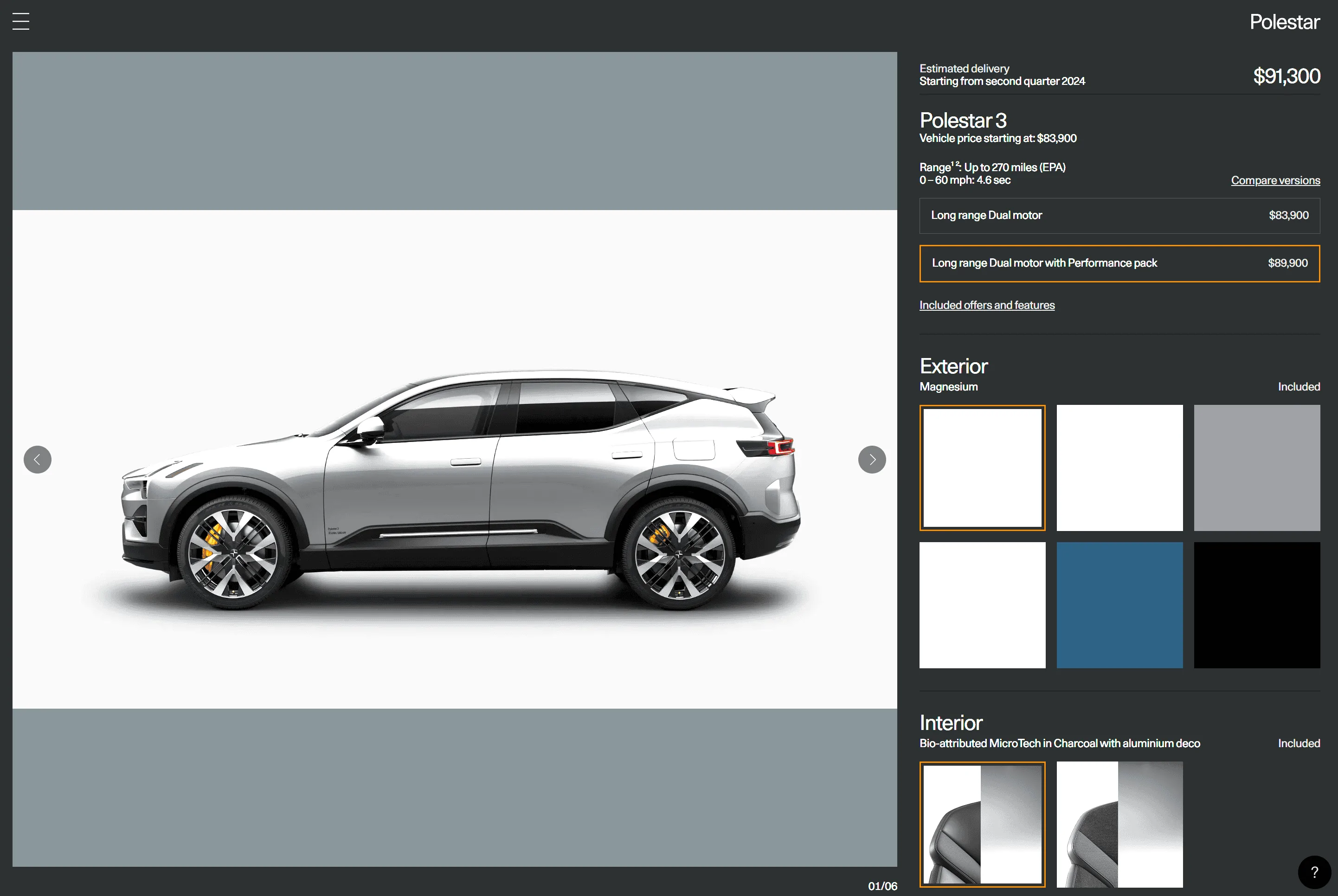Choose the selected Magnesium exterior swatch
The image size is (1338, 896).
982,467
